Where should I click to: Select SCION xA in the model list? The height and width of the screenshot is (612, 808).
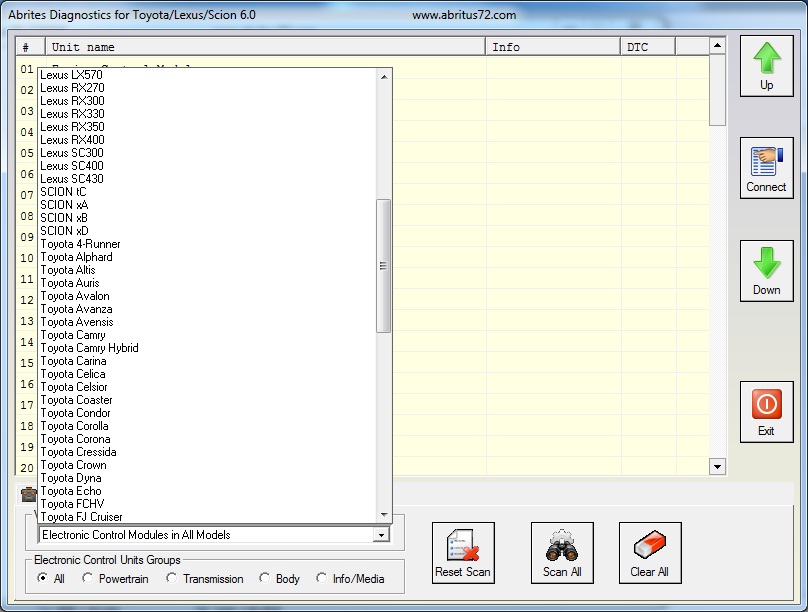[x=208, y=205]
